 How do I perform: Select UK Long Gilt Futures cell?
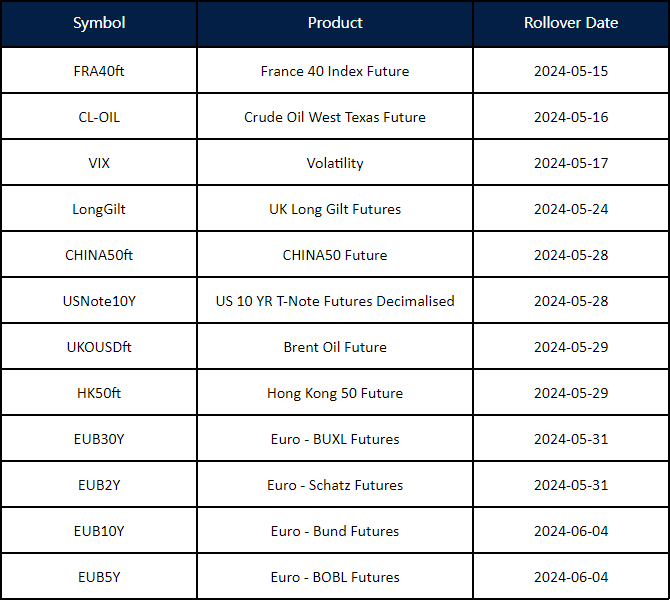[x=335, y=209]
